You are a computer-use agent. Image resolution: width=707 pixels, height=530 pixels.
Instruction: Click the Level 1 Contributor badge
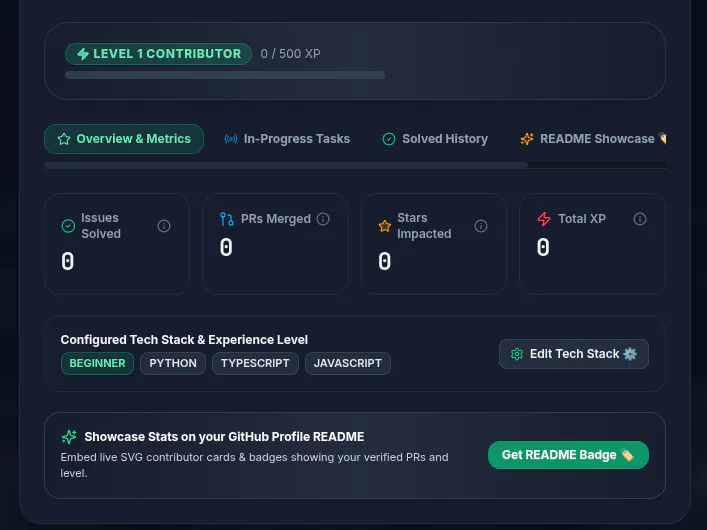tap(158, 54)
